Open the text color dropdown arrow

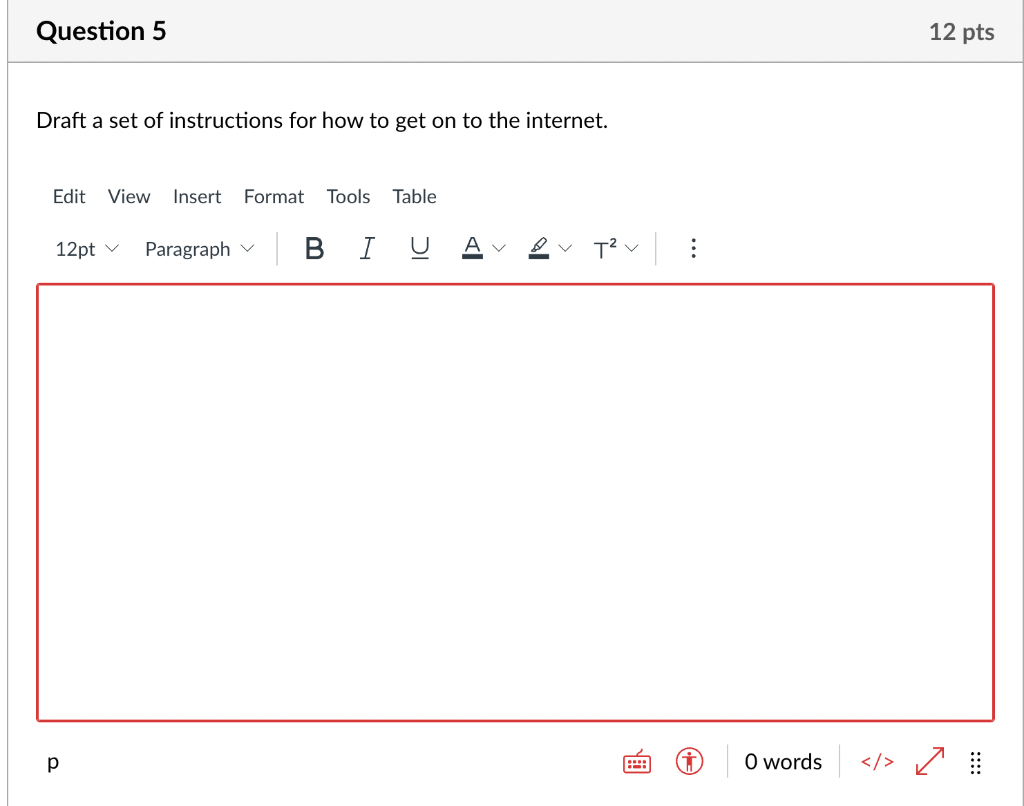(x=498, y=248)
